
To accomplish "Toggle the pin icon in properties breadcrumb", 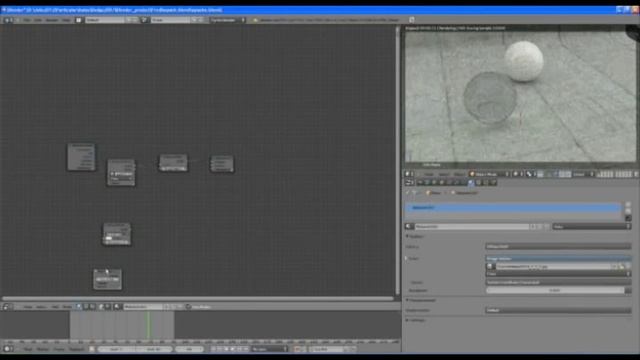I will tap(408, 193).
